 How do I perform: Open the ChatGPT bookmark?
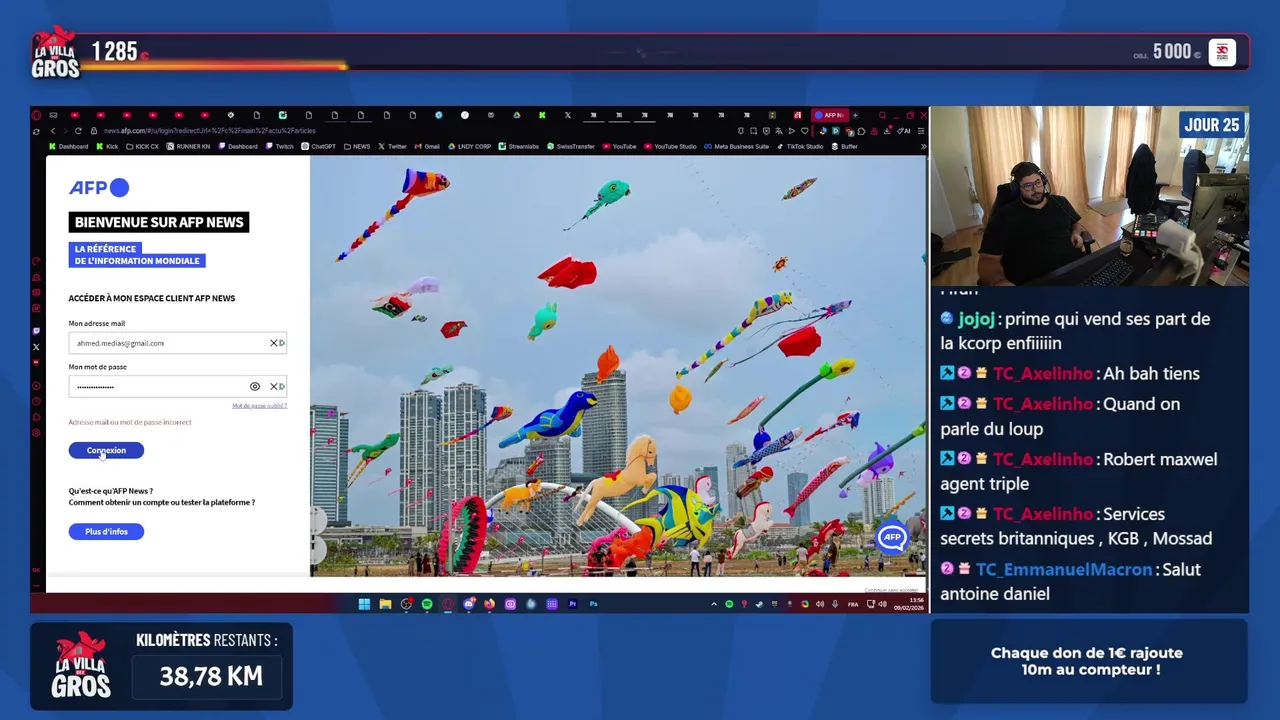pyautogui.click(x=318, y=146)
